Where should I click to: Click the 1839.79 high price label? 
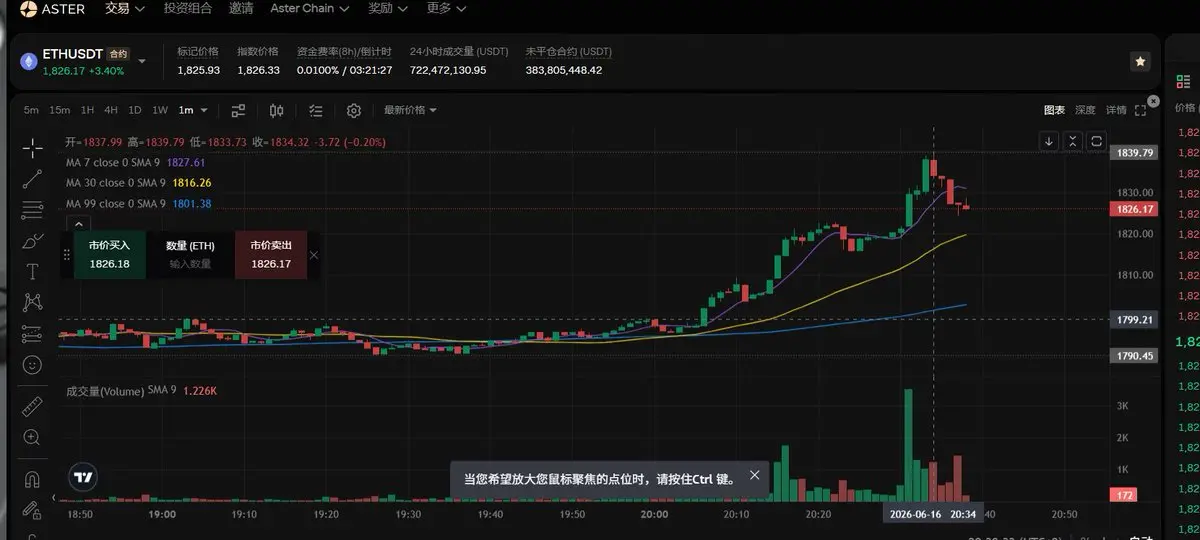[x=1135, y=153]
